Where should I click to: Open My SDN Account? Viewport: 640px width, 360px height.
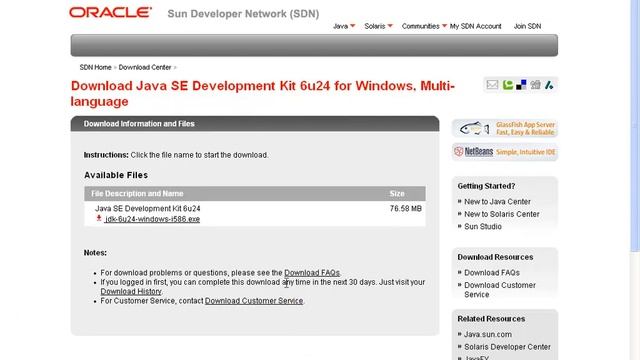coord(475,26)
